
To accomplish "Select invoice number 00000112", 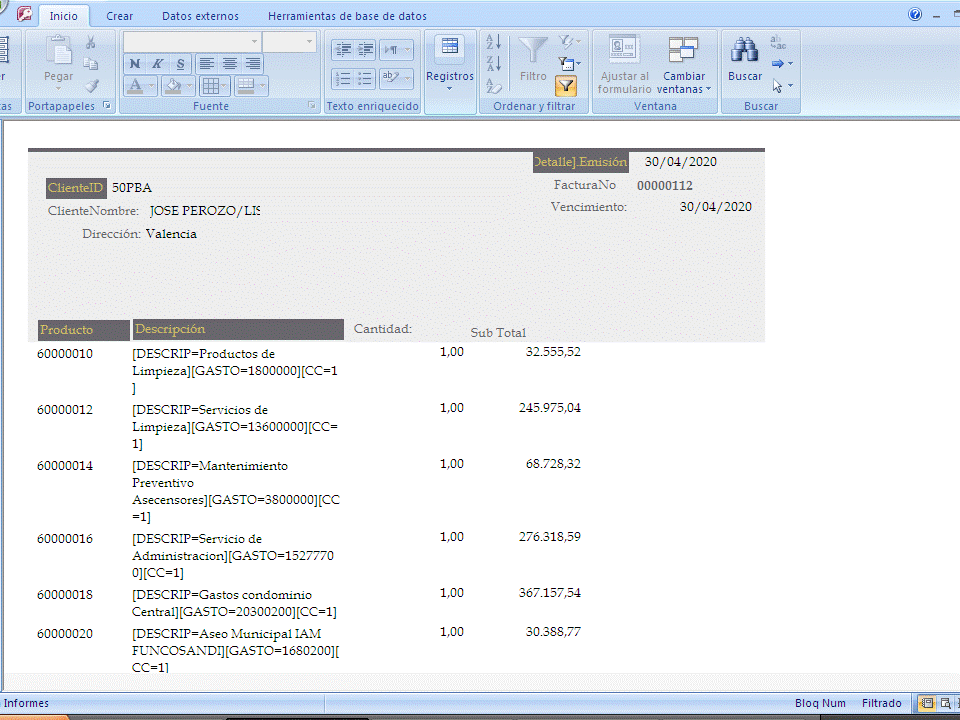I will coord(665,186).
